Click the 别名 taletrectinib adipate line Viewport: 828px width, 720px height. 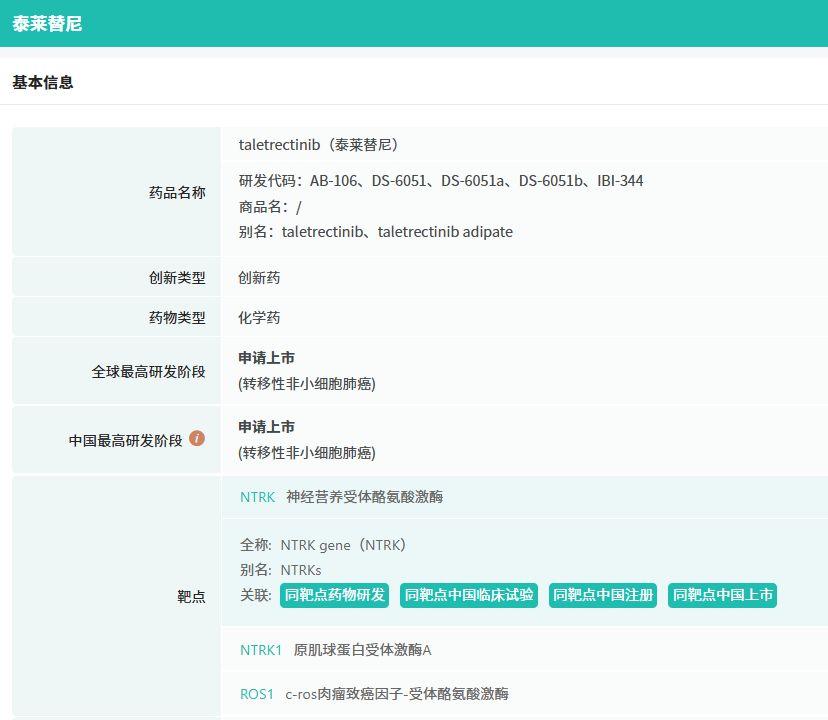click(x=375, y=232)
